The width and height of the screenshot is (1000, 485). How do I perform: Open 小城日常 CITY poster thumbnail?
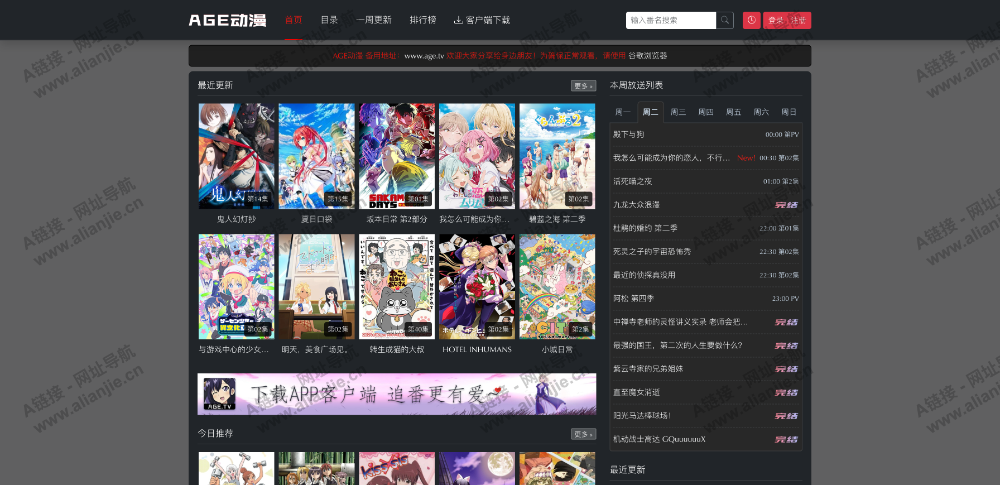pos(557,287)
